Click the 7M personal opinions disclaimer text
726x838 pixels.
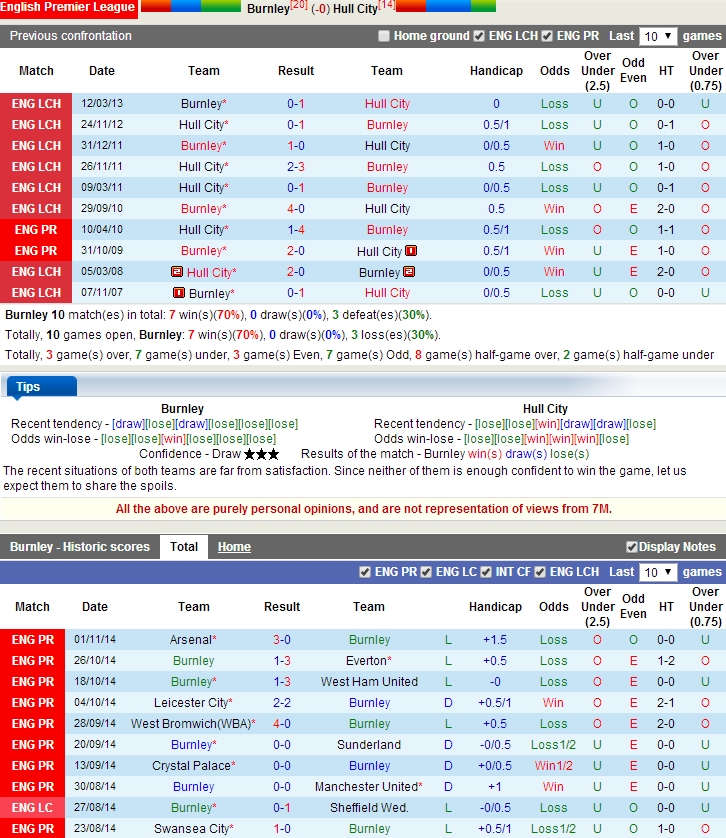pos(364,509)
